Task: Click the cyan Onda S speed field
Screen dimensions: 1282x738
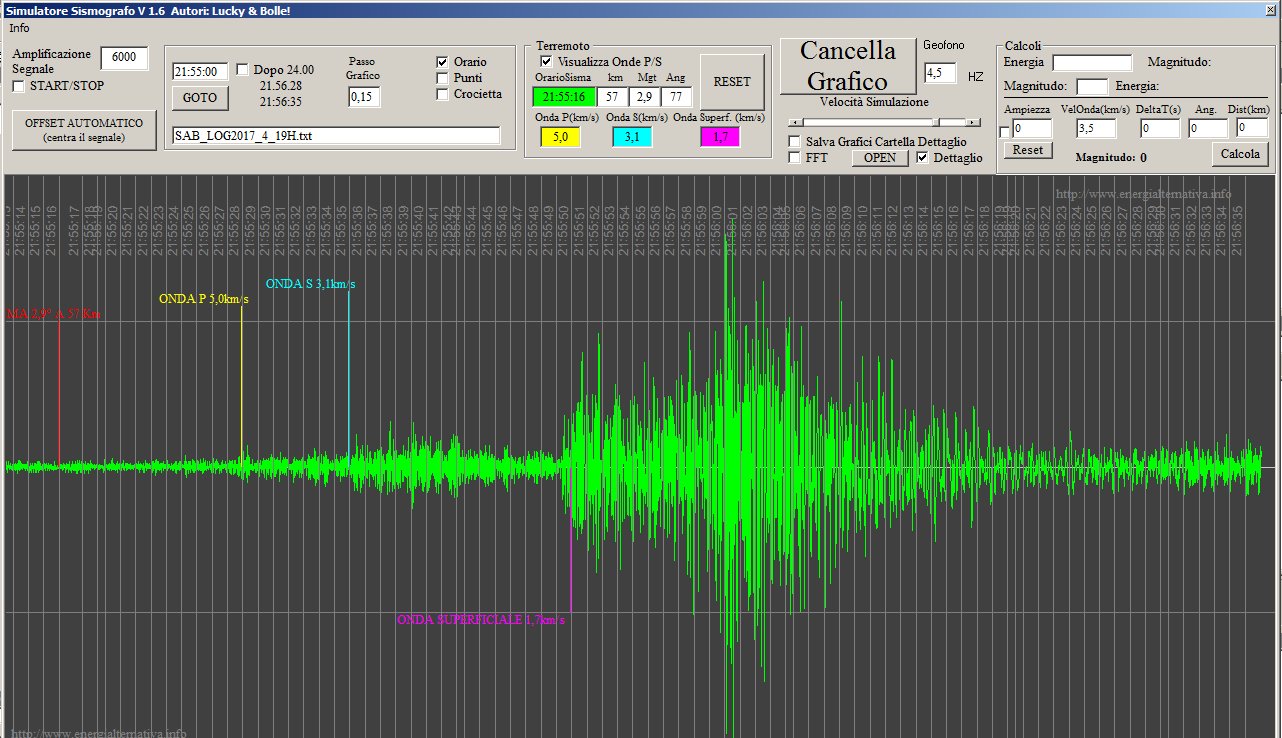Action: [632, 137]
